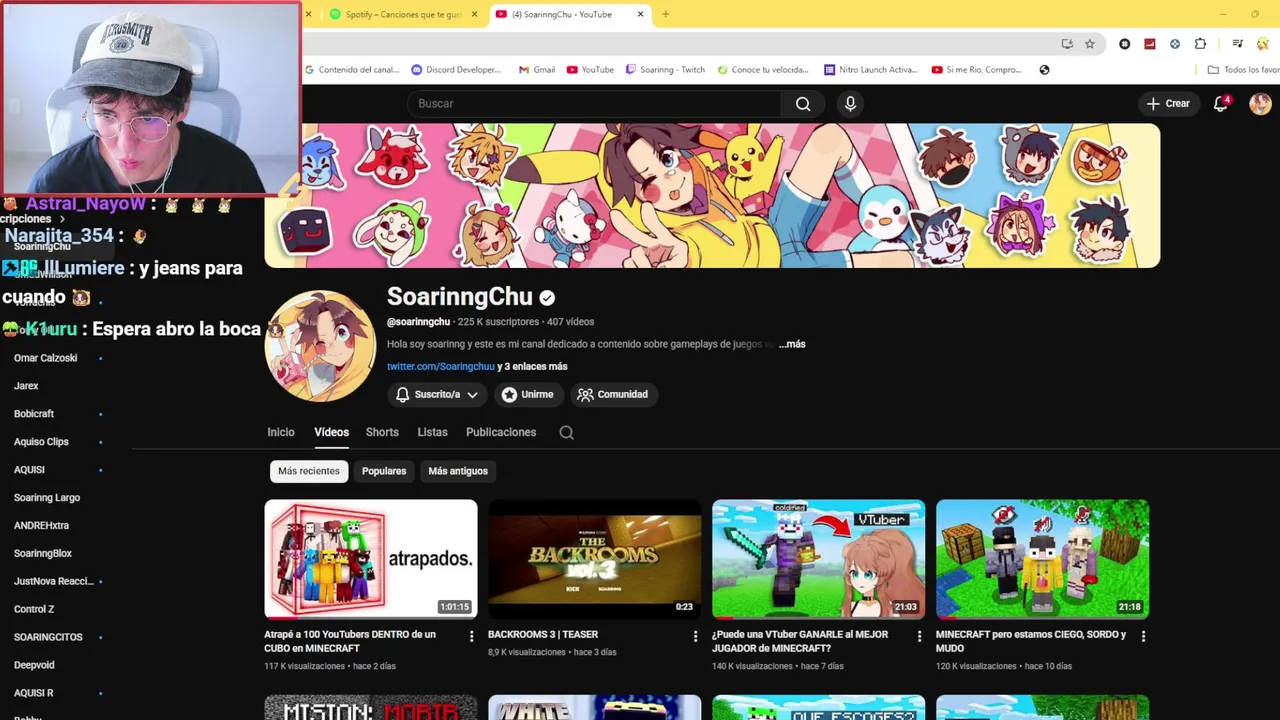Open the media control icon in the browser toolbar
Viewport: 1280px width, 720px height.
[x=1237, y=44]
